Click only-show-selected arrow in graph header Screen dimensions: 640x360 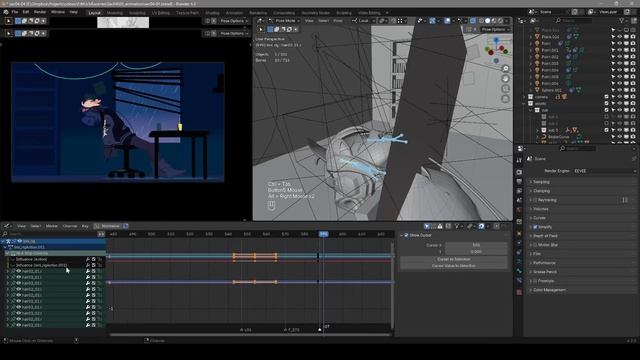pos(427,226)
